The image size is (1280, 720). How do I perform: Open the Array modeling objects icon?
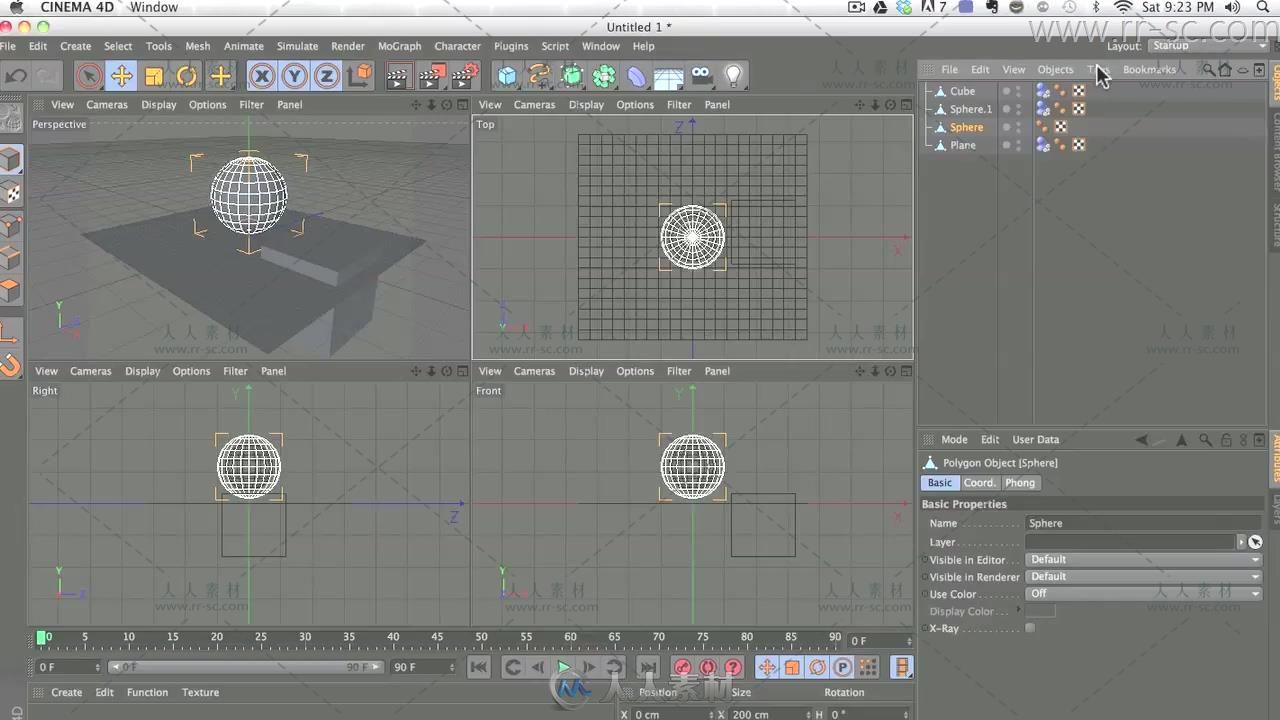604,76
